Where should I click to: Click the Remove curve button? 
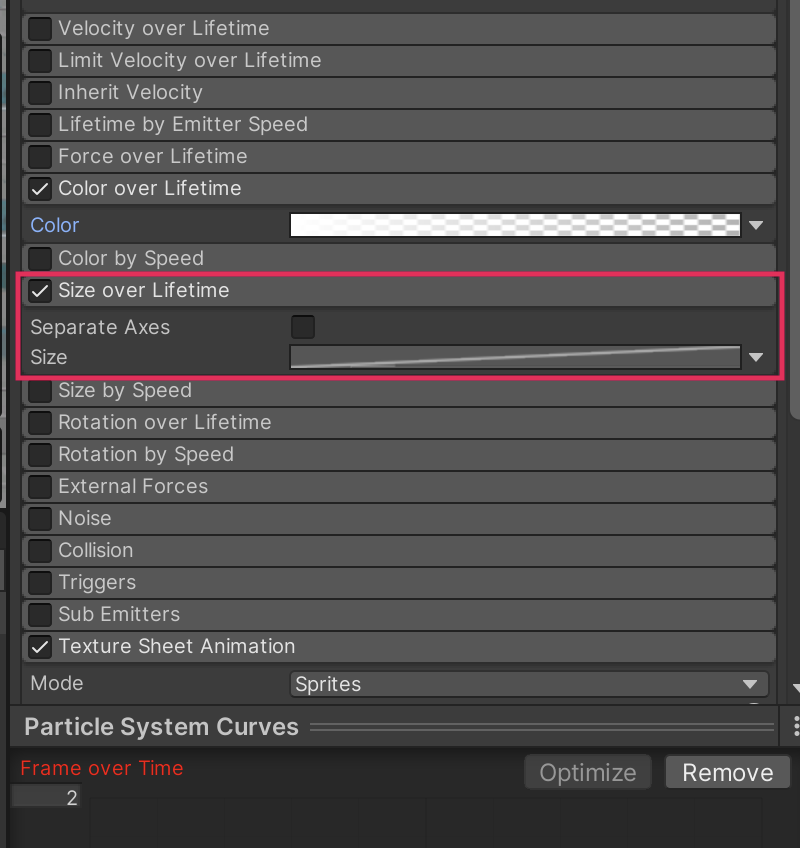pos(727,773)
